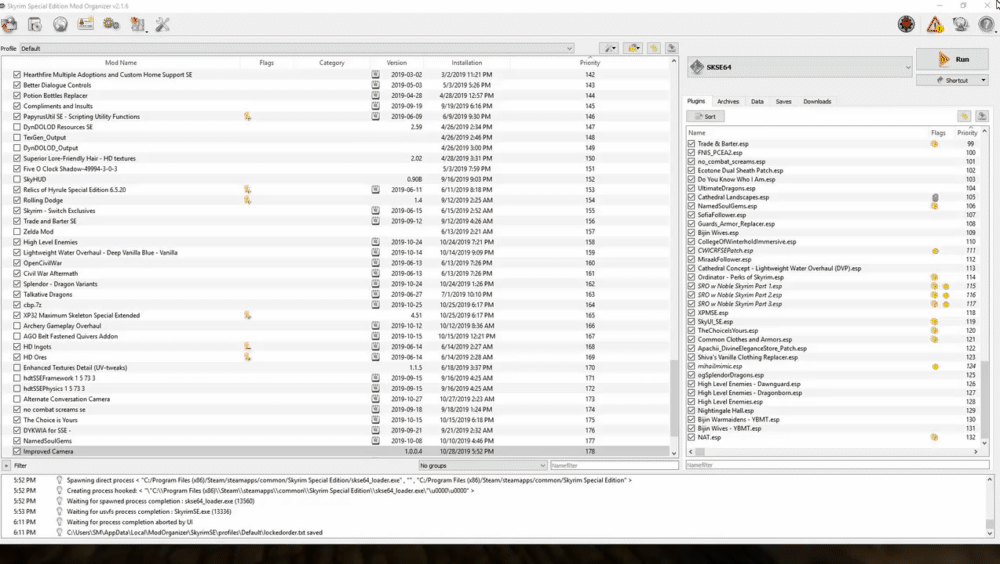Click flag icon on HD Ingots row
Screen dimensions: 1000x564
(247, 346)
